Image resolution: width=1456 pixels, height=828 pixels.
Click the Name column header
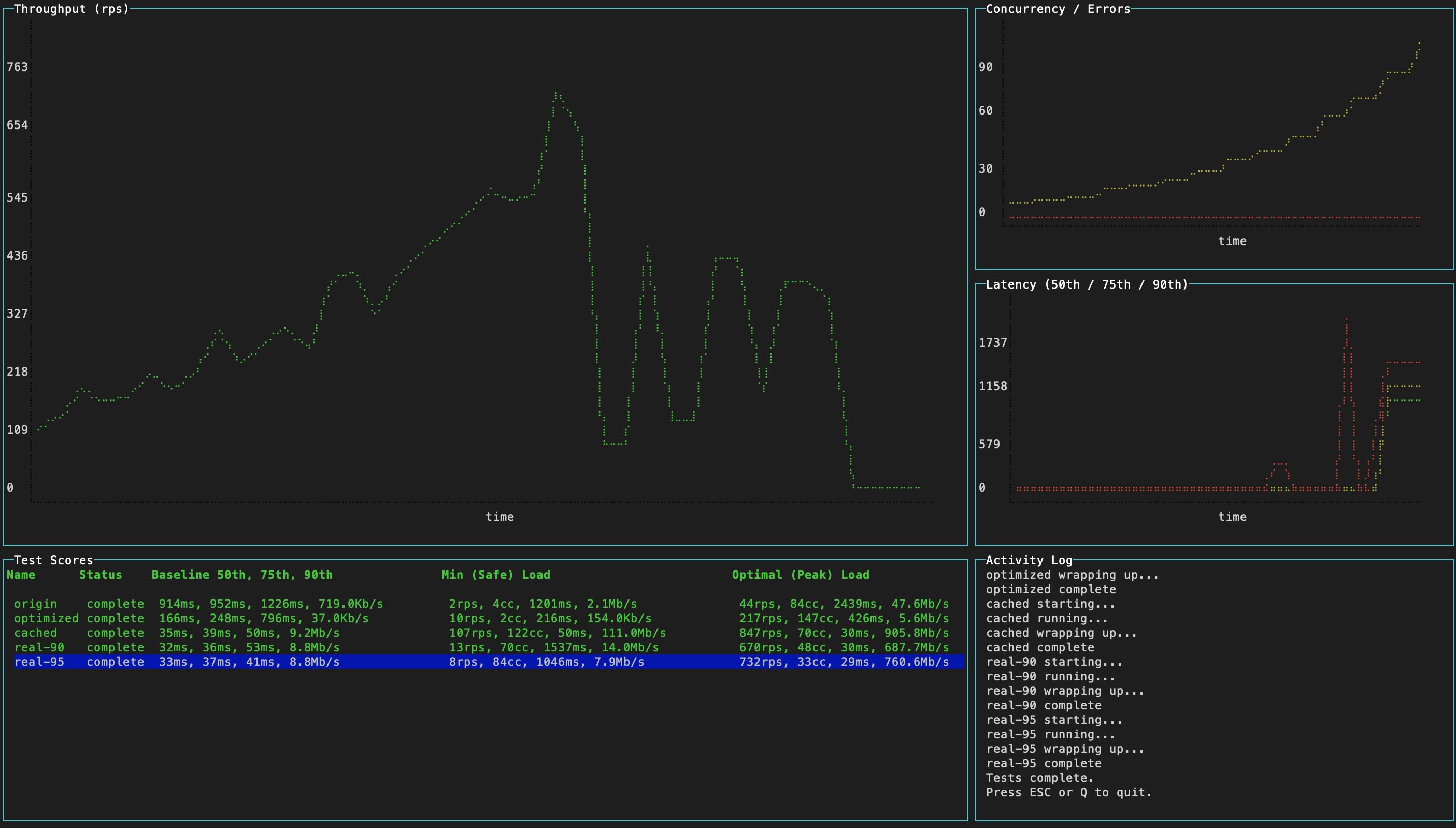point(21,575)
